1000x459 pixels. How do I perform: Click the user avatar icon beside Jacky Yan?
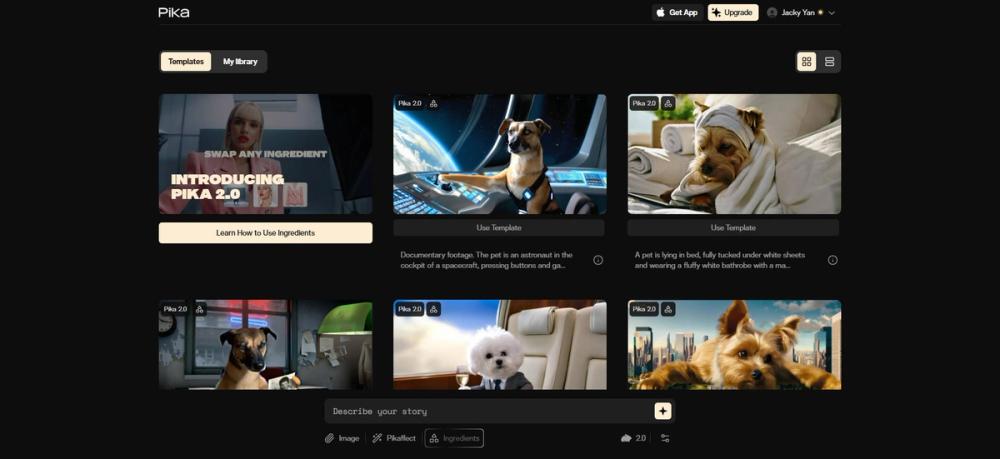pyautogui.click(x=772, y=13)
